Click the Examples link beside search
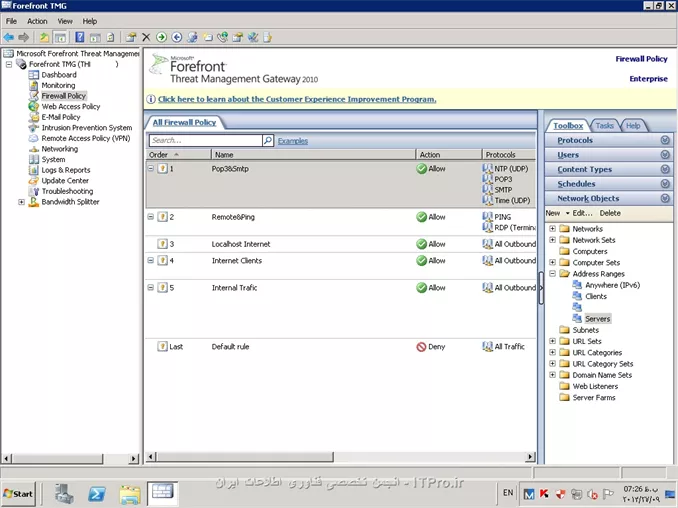This screenshot has height=508, width=678. click(x=293, y=141)
